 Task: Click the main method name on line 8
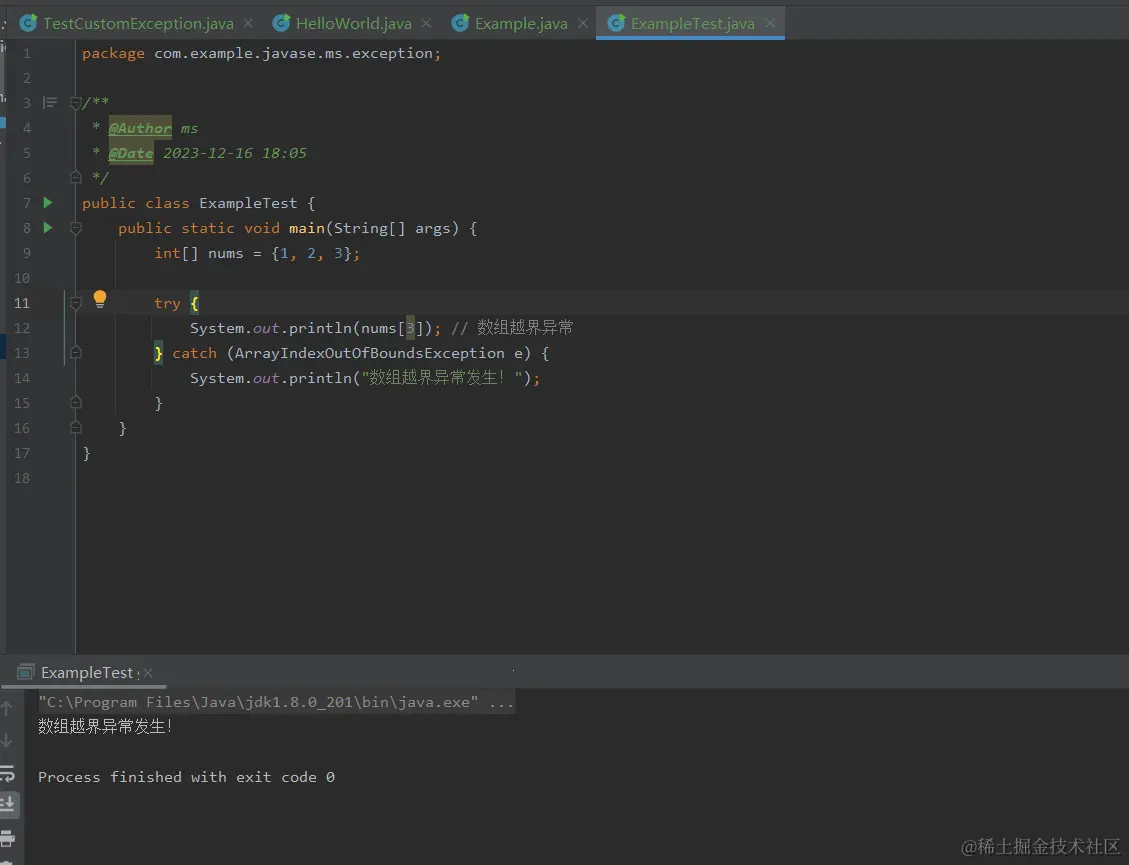tap(307, 228)
